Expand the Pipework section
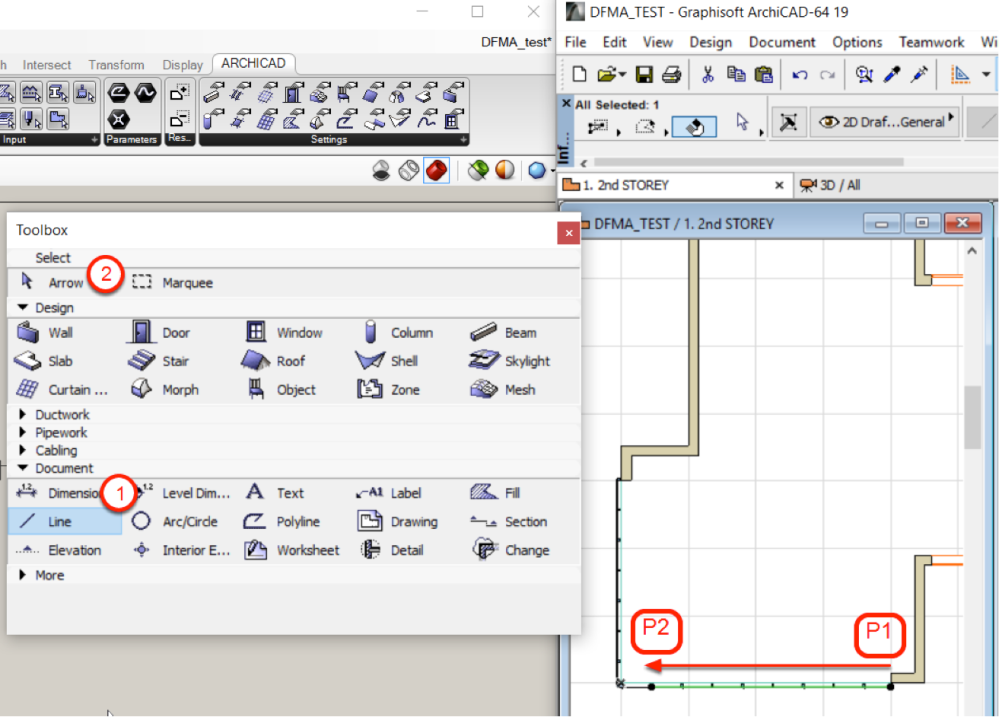This screenshot has height=717, width=999. pos(23,432)
